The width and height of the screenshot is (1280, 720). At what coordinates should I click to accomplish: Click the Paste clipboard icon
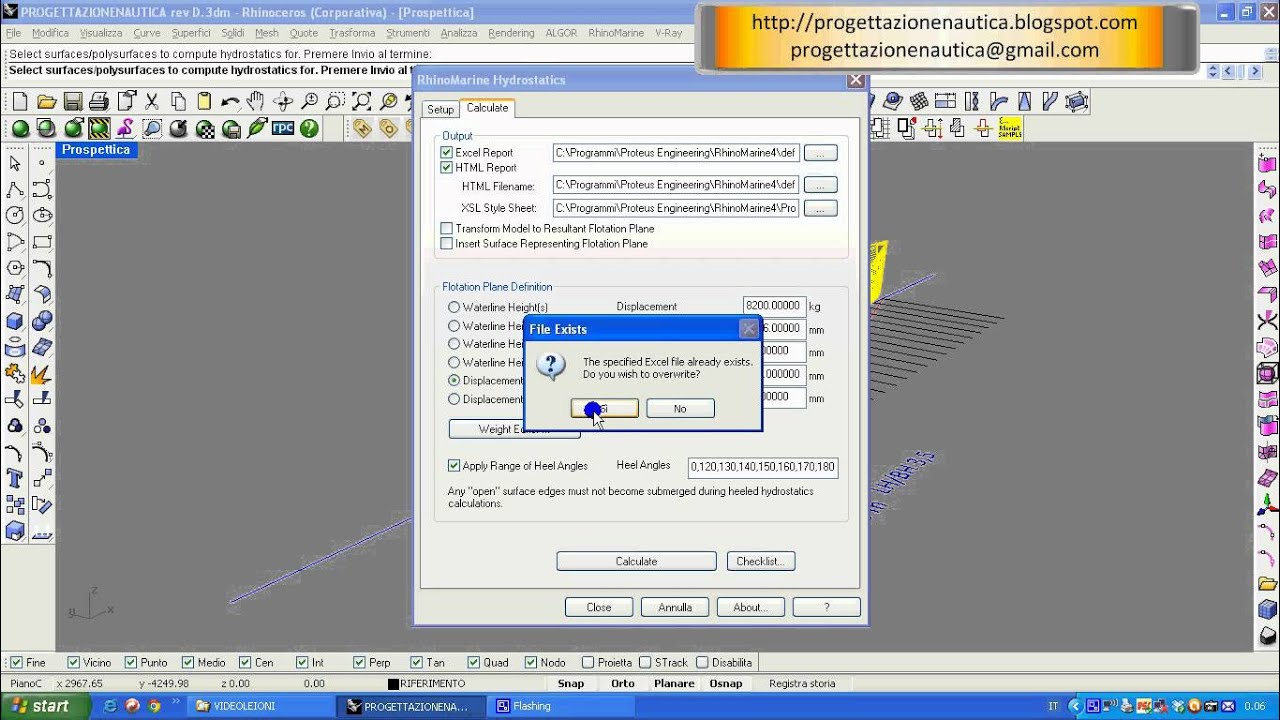pyautogui.click(x=204, y=101)
